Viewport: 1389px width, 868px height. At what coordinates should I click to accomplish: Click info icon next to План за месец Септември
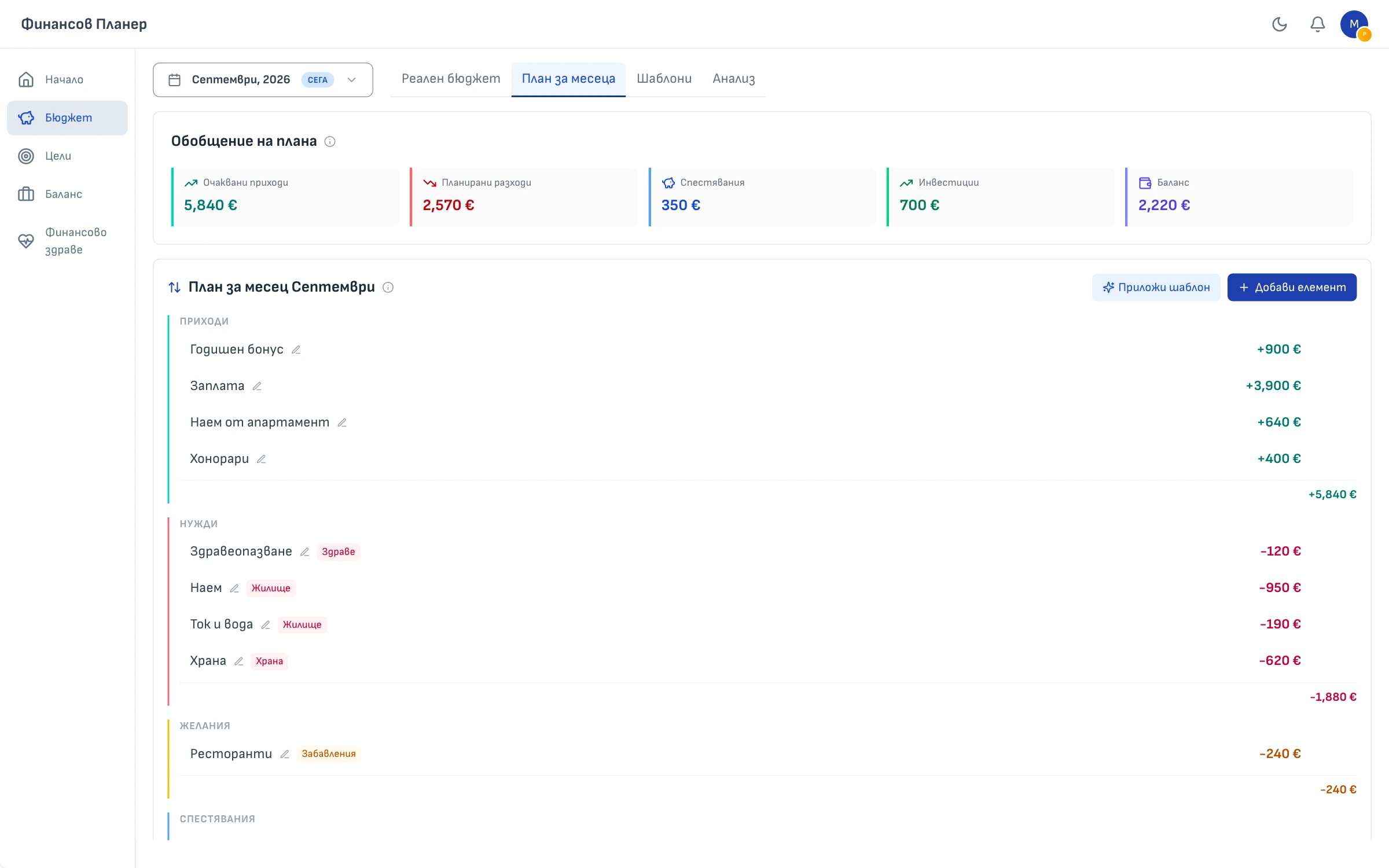click(x=388, y=288)
